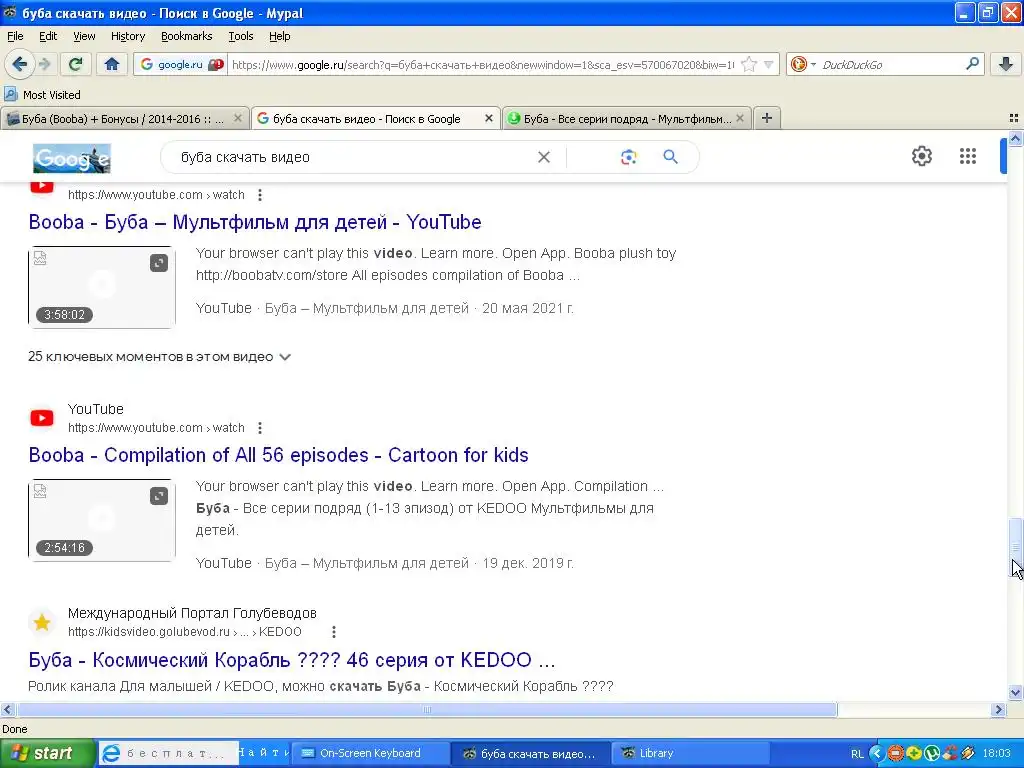Open the Windows start menu
1024x768 pixels.
47,754
